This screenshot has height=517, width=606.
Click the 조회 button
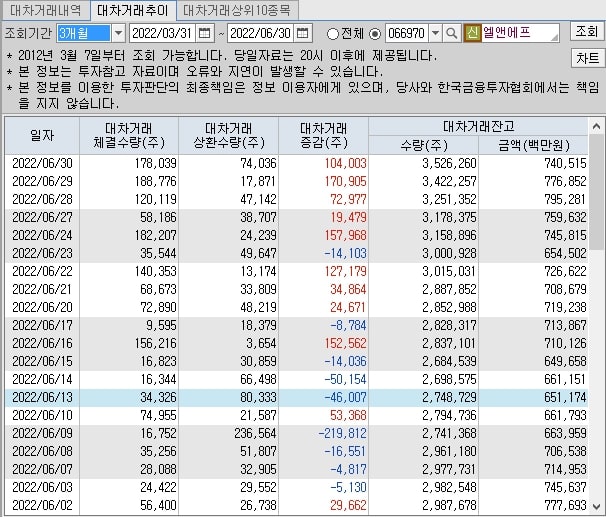[x=587, y=31]
